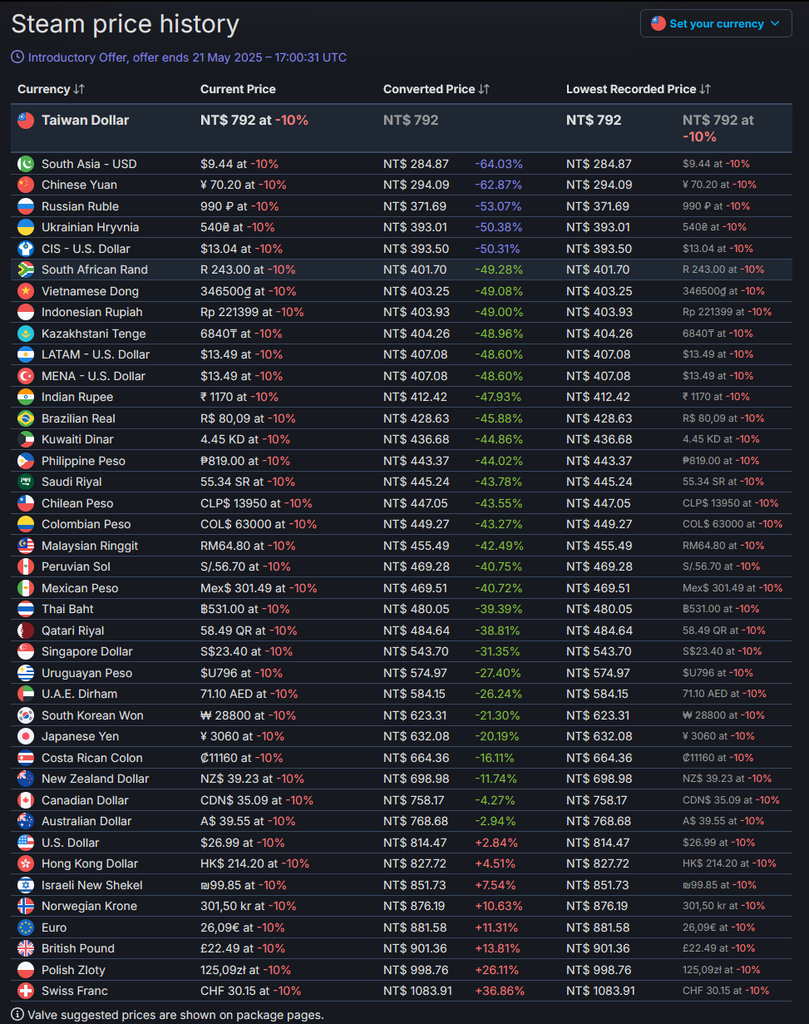Viewport: 809px width, 1024px height.
Task: Click the Brazilian Real flag icon
Action: tap(25, 419)
